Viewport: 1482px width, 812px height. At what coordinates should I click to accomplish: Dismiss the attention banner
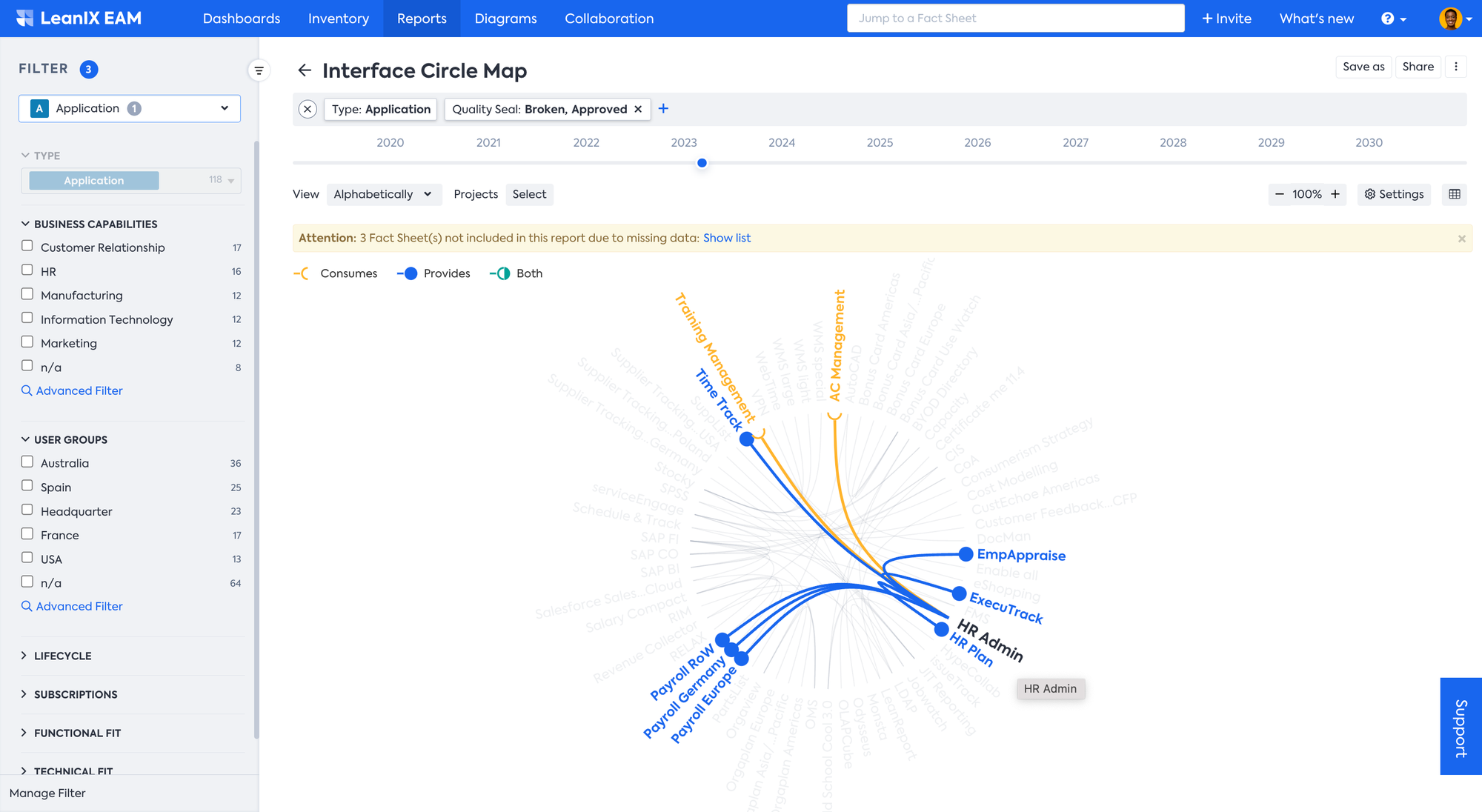(x=1461, y=239)
